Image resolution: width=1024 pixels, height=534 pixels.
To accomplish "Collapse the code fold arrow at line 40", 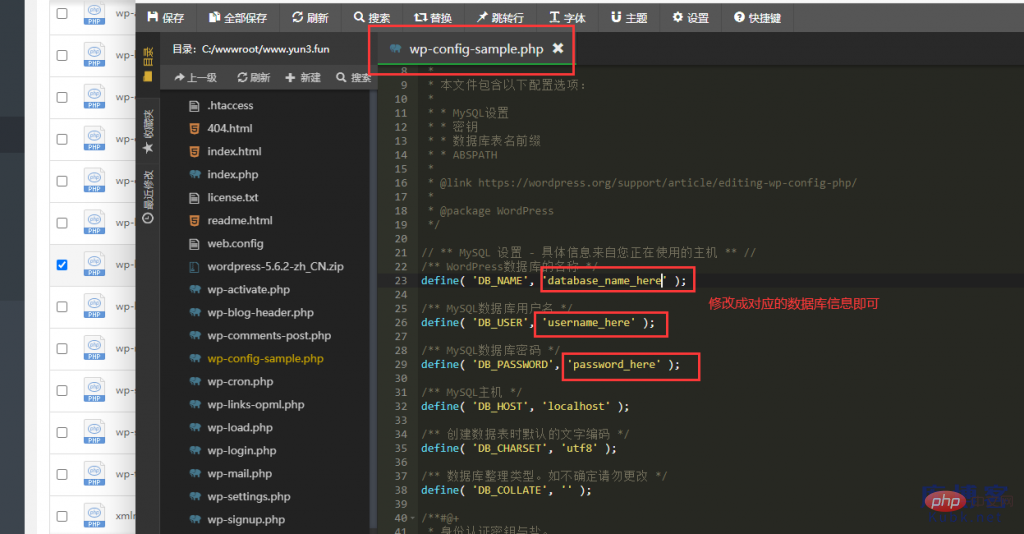I will (411, 518).
